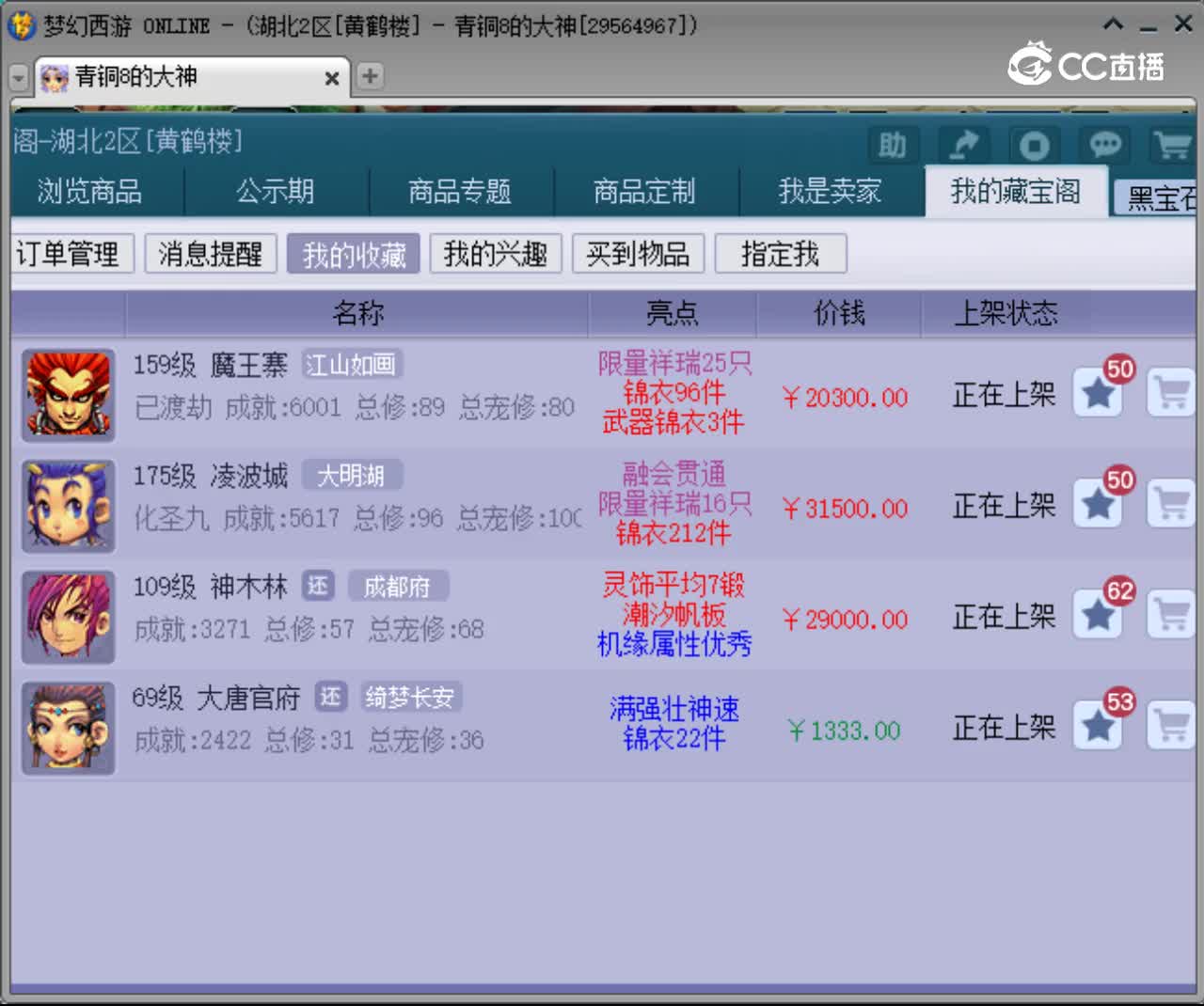Open the 商品专题 tab
The width and height of the screenshot is (1204, 1006).
point(460,192)
